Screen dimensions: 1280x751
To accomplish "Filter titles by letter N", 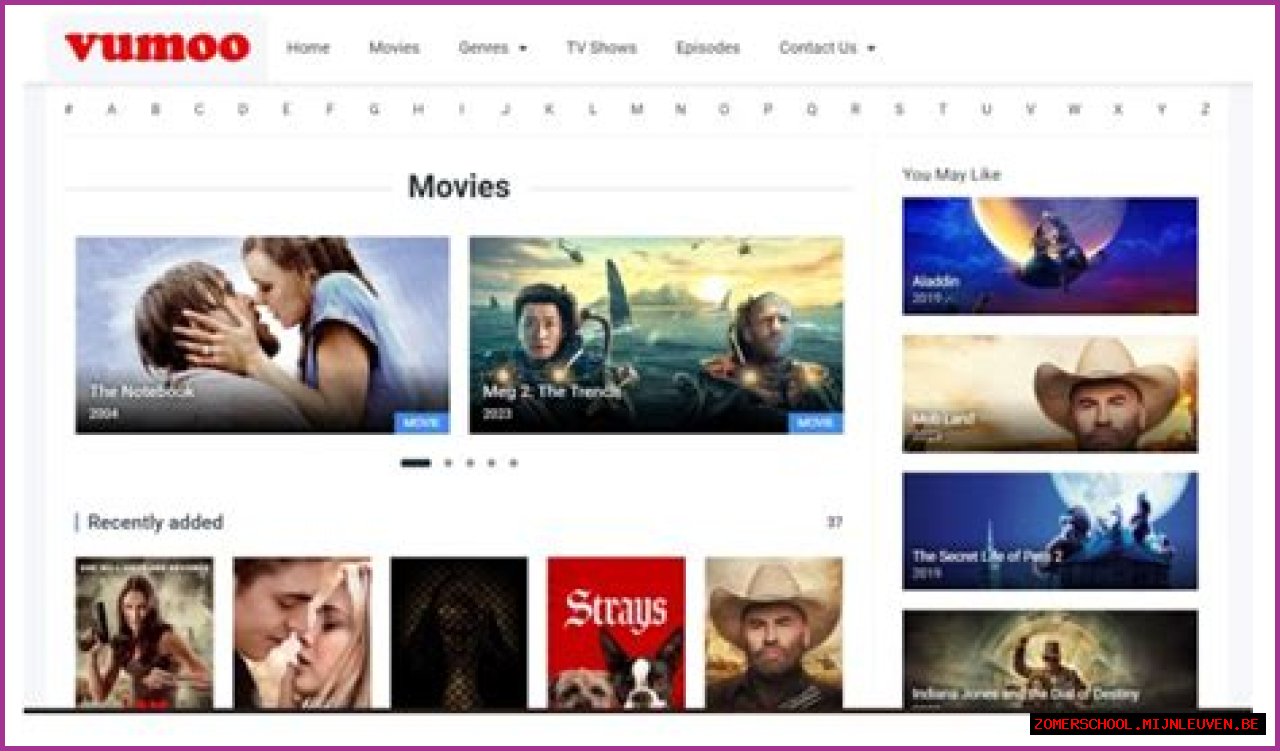I will [x=680, y=109].
